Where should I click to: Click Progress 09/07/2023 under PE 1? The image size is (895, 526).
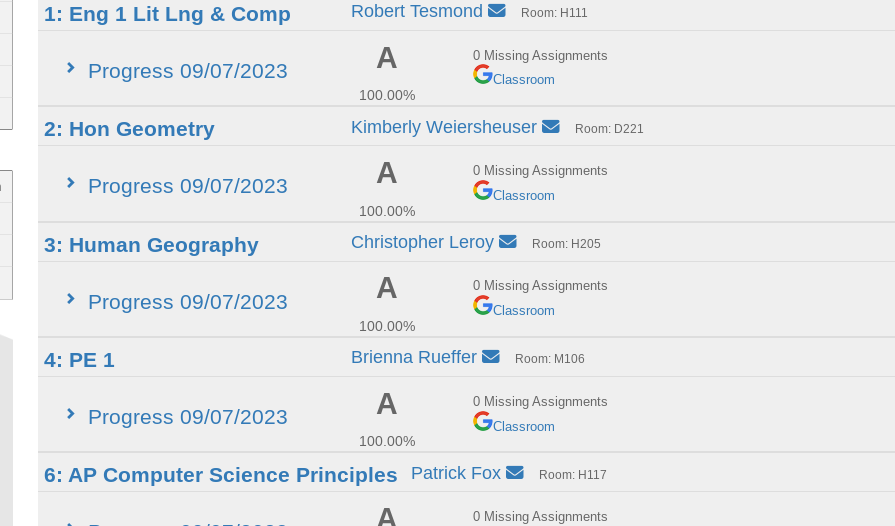coord(187,417)
